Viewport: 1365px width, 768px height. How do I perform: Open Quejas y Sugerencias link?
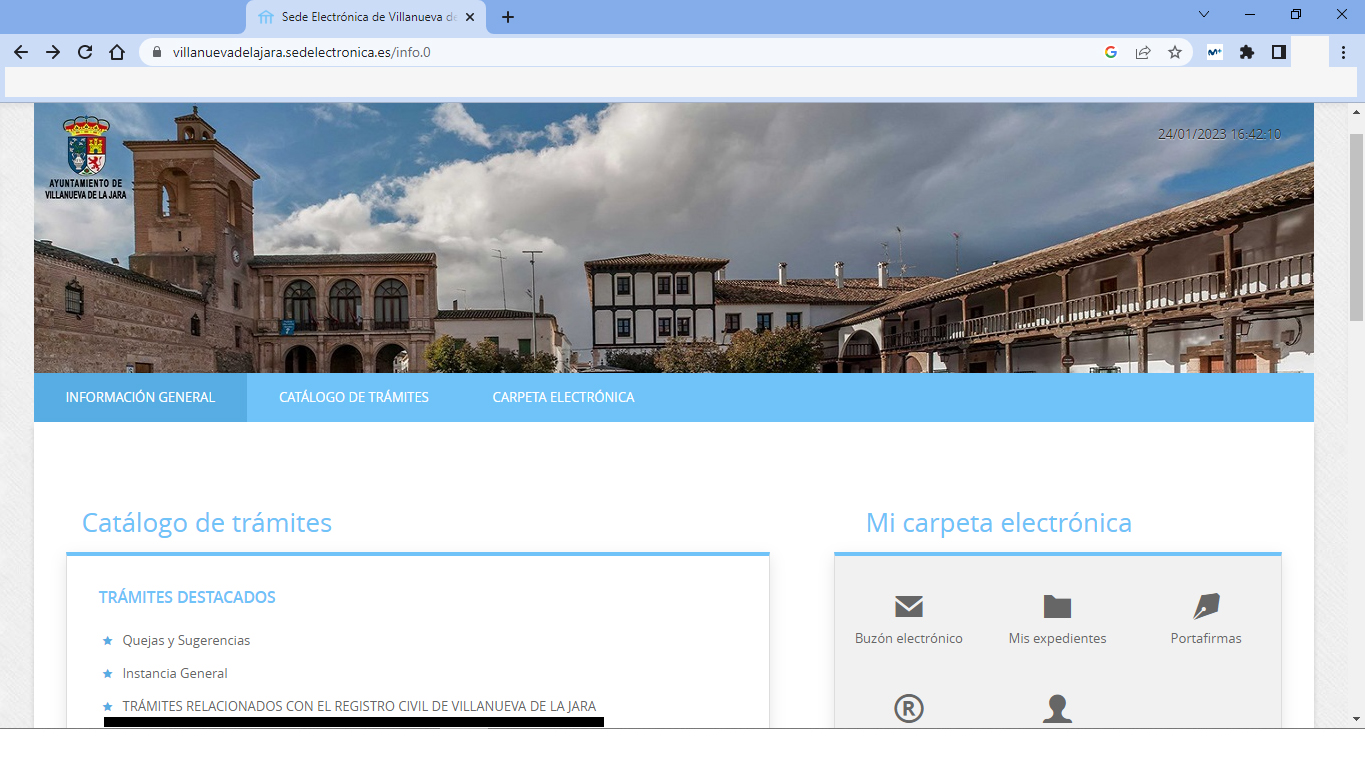[x=186, y=640]
